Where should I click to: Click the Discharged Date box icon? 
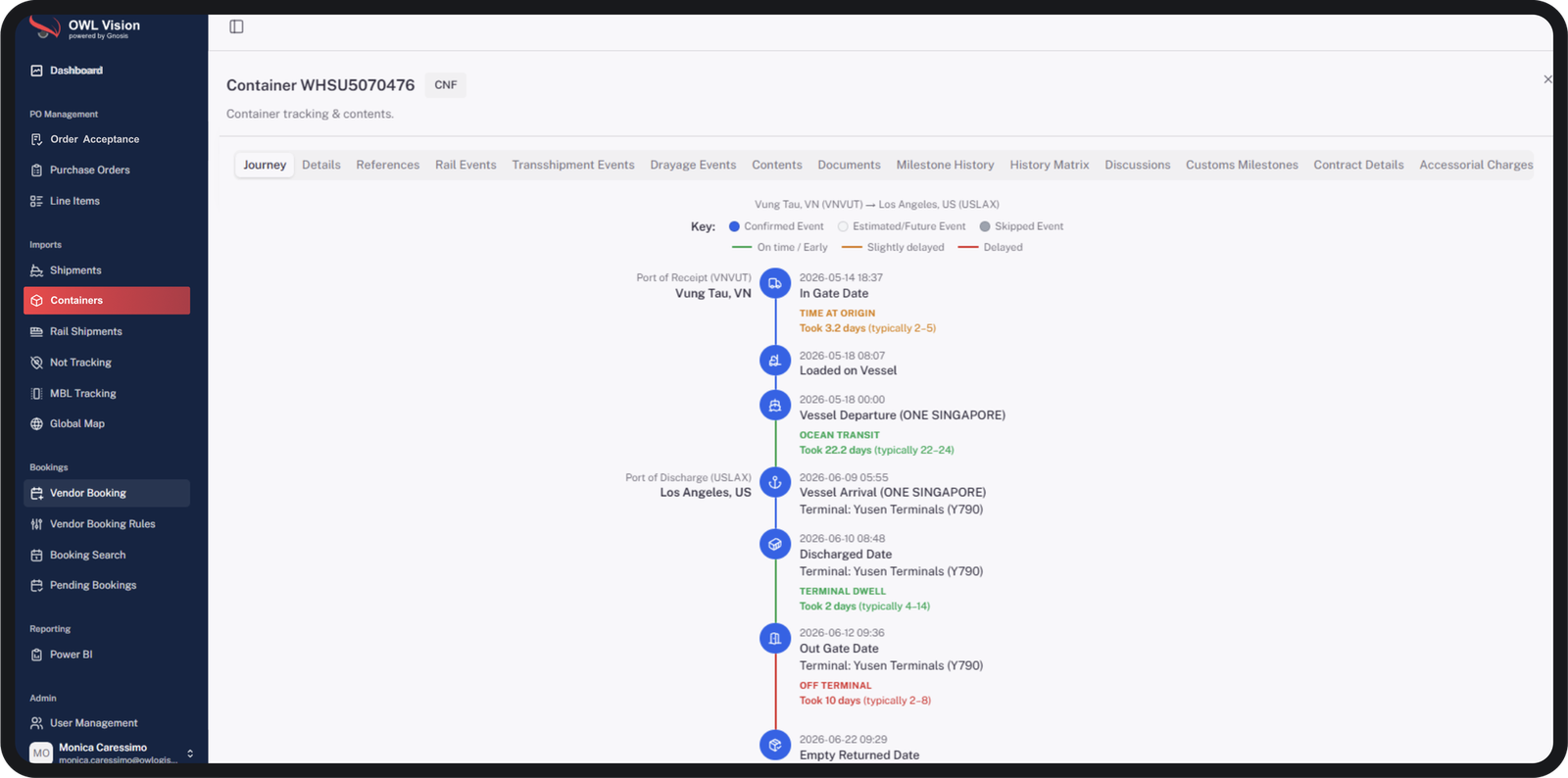pyautogui.click(x=775, y=544)
